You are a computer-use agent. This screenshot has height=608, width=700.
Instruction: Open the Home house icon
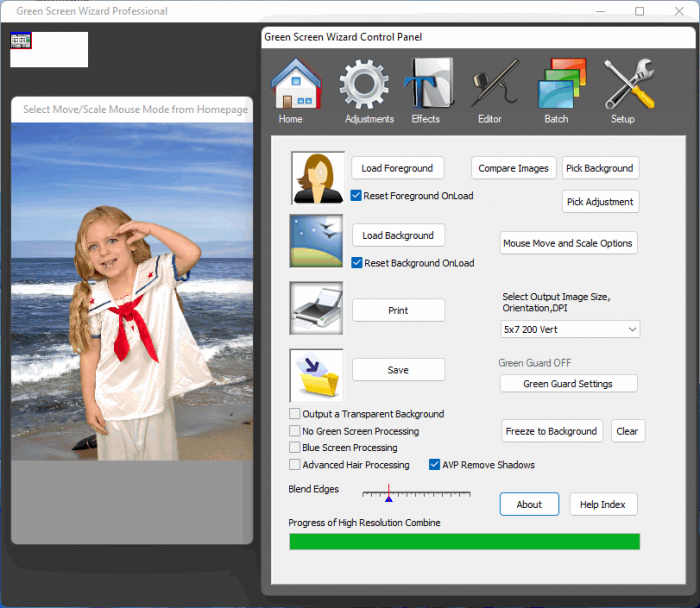[x=295, y=85]
